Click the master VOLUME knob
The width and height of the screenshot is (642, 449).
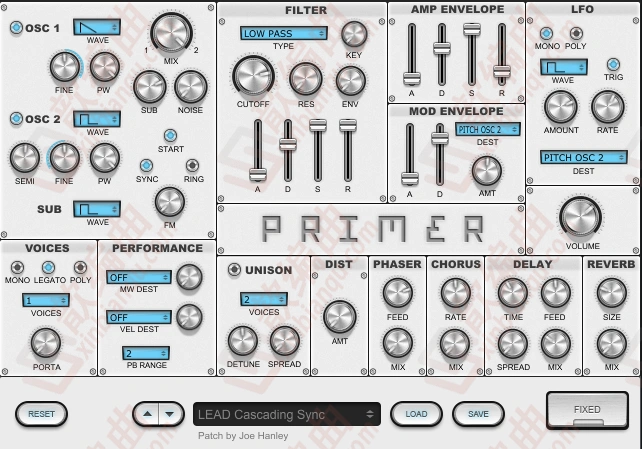click(581, 218)
